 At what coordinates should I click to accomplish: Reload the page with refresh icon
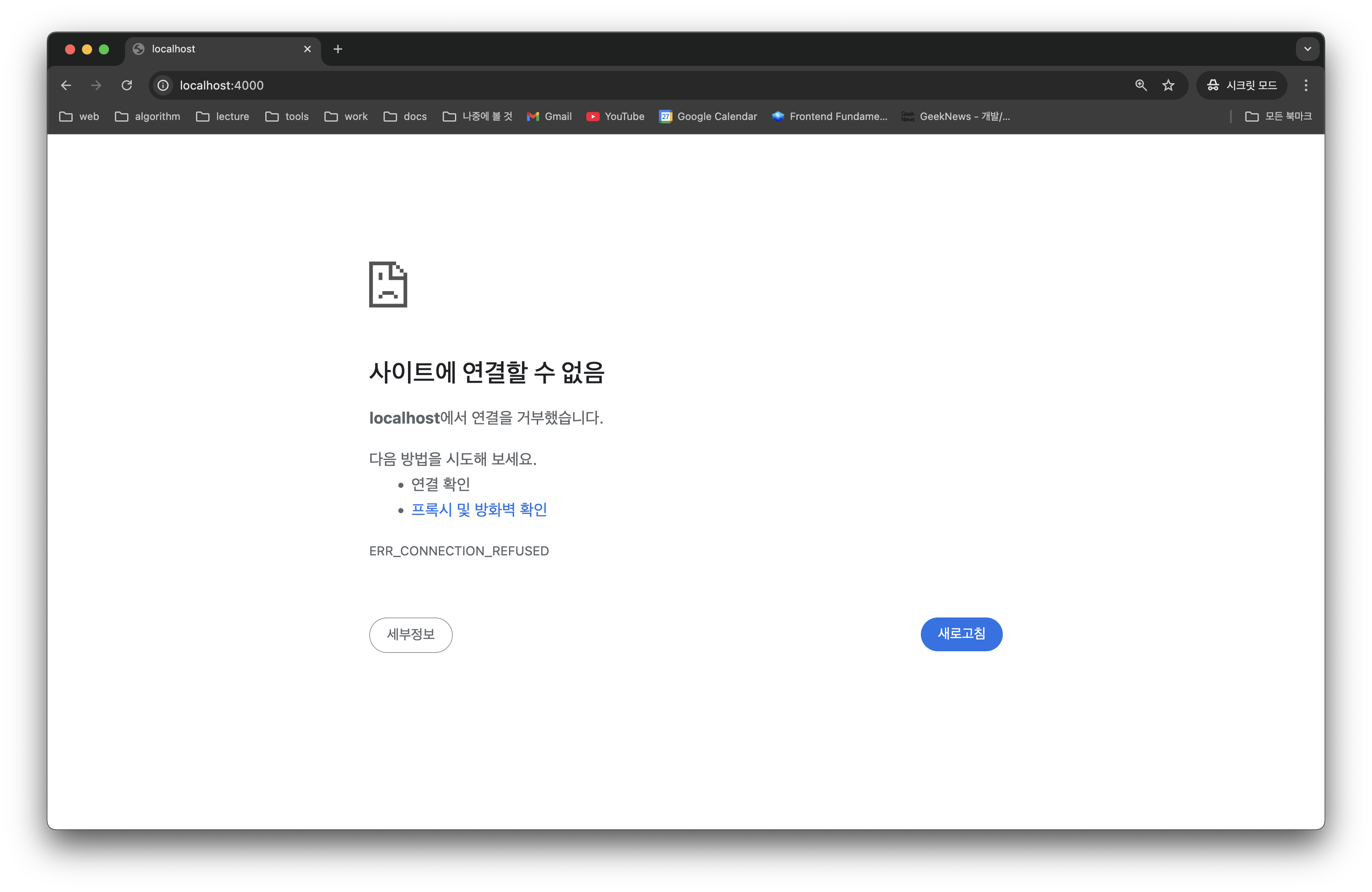127,85
